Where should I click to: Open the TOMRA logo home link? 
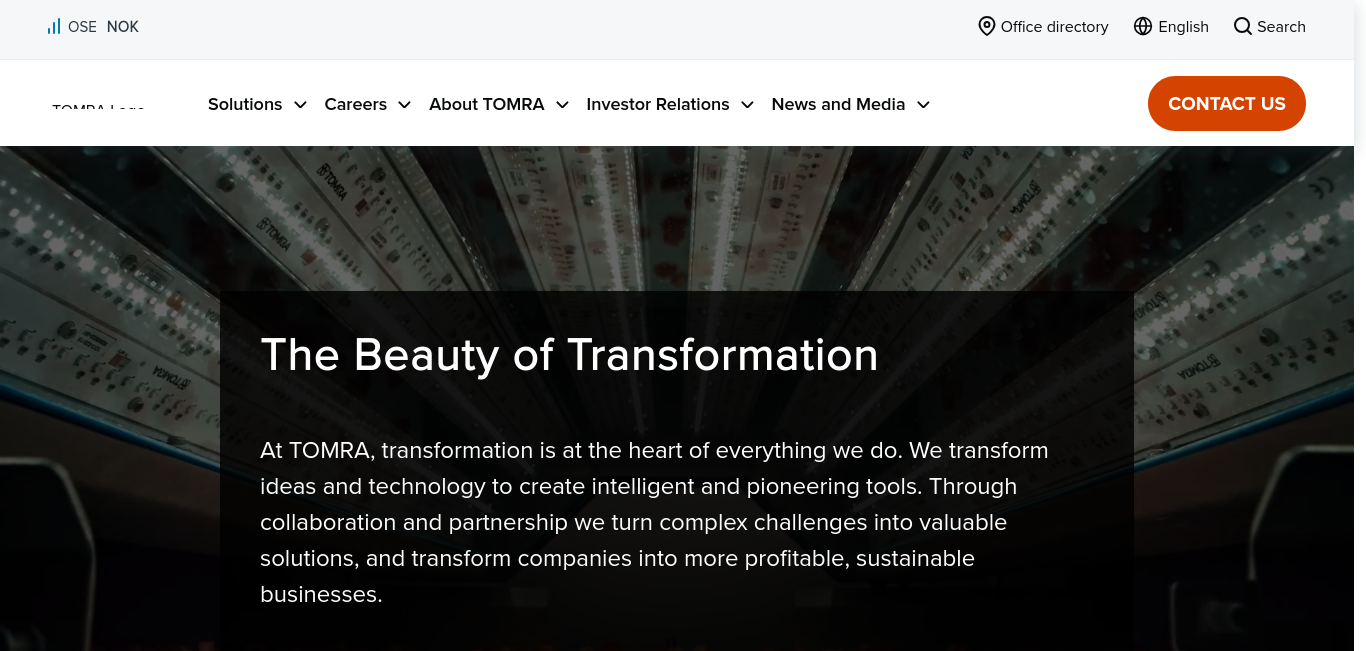click(98, 104)
